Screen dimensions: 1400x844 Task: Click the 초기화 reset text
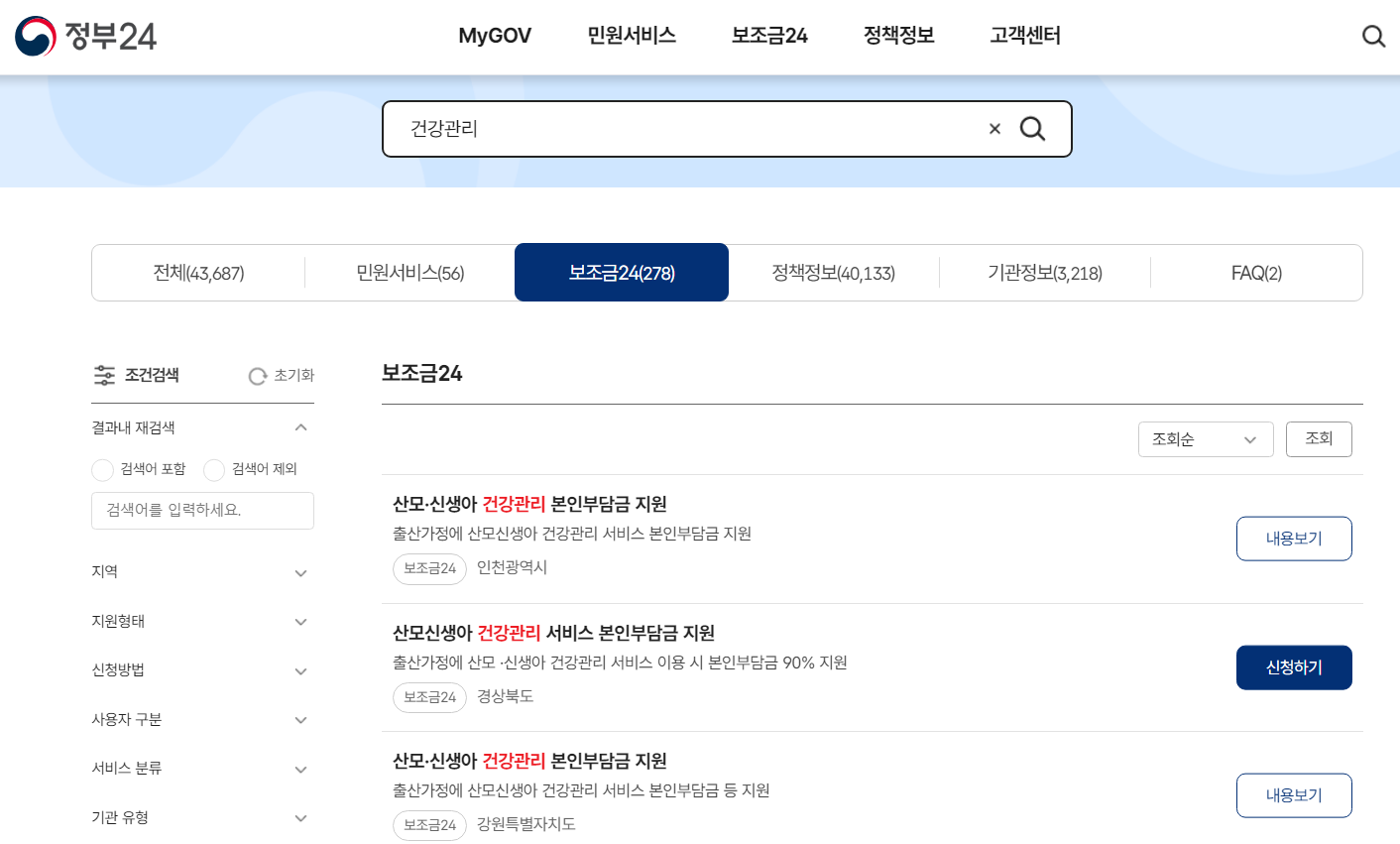294,375
